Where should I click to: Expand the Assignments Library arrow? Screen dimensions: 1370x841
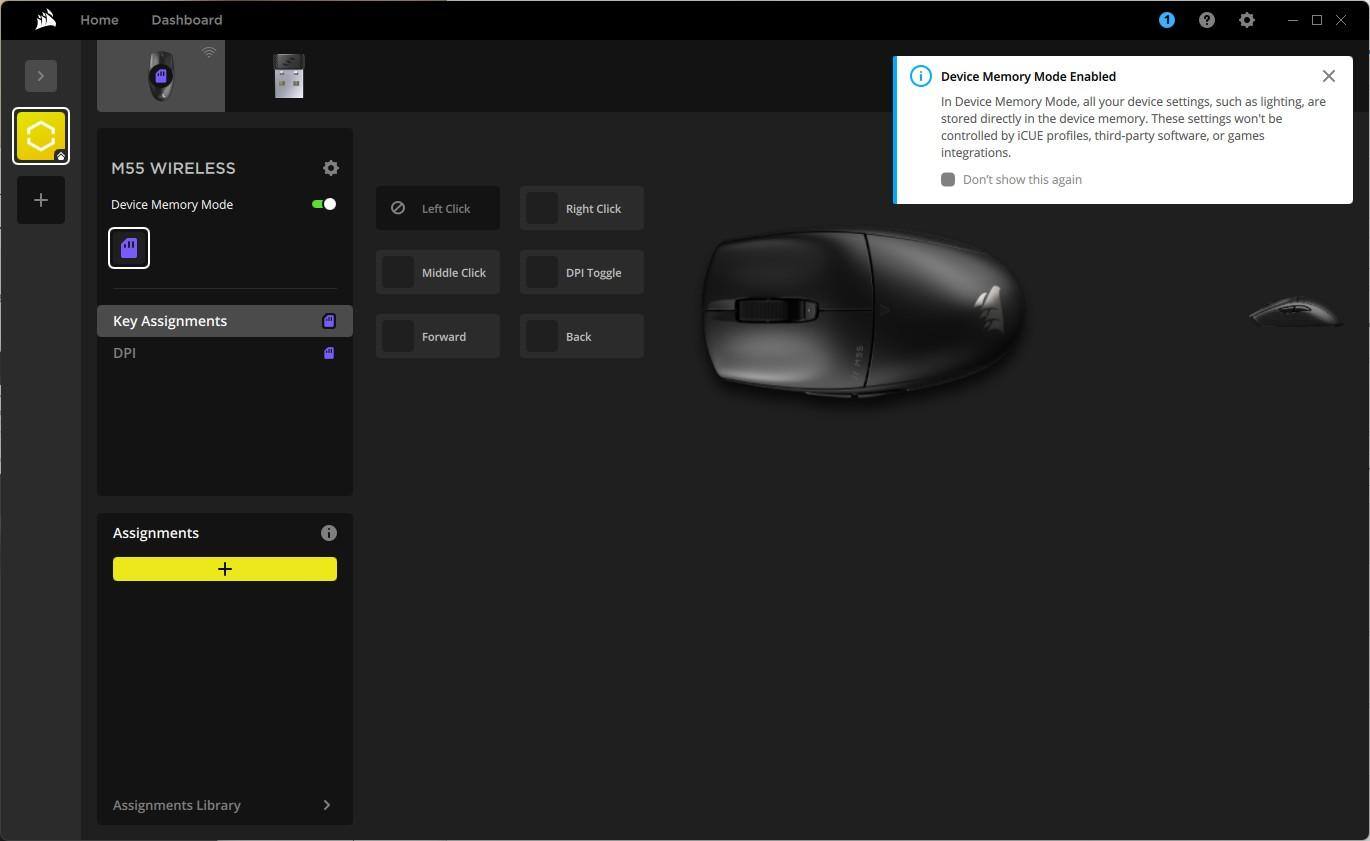(x=326, y=805)
